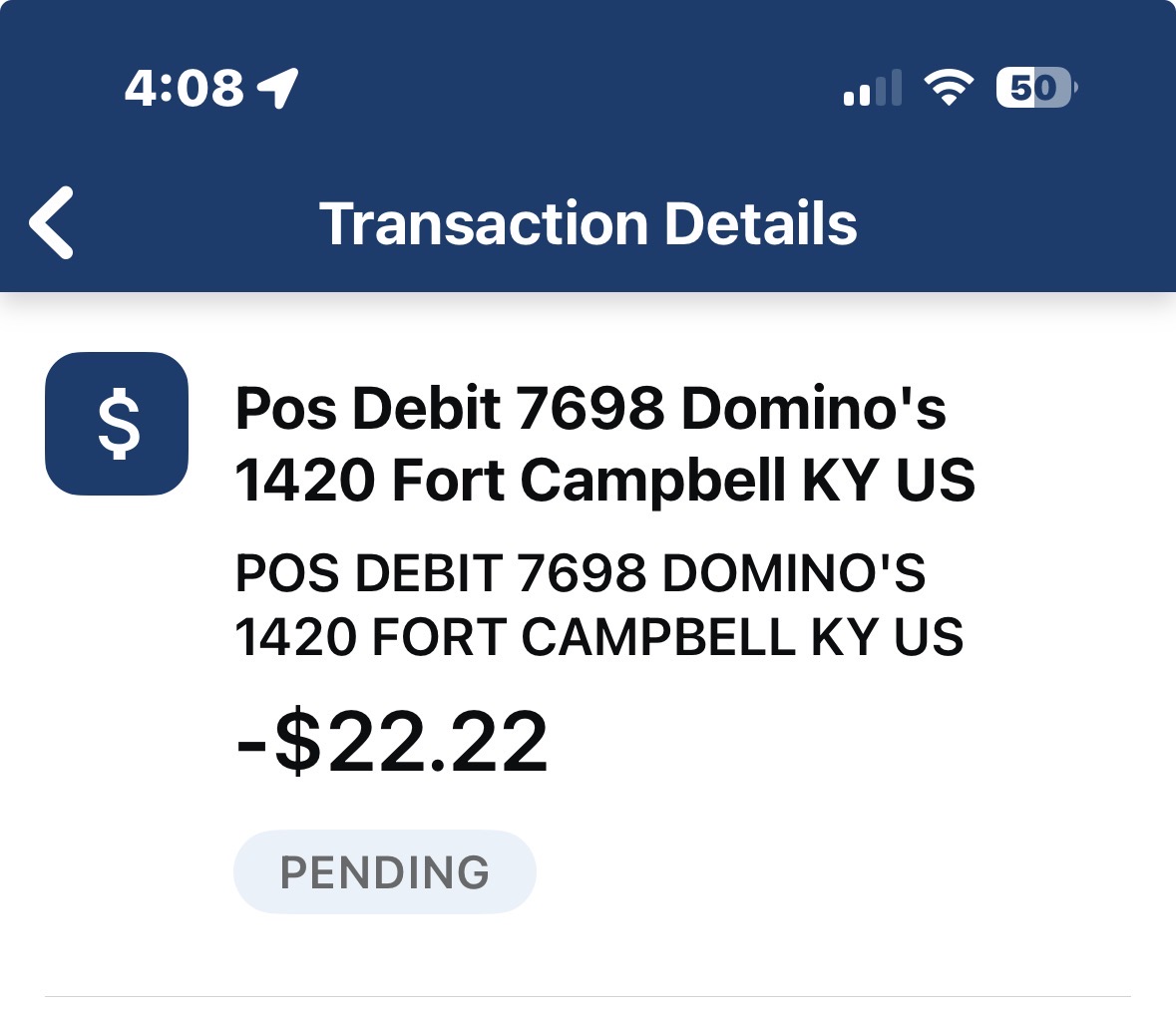Tap the word "Domino's" in bold title

tap(814, 408)
